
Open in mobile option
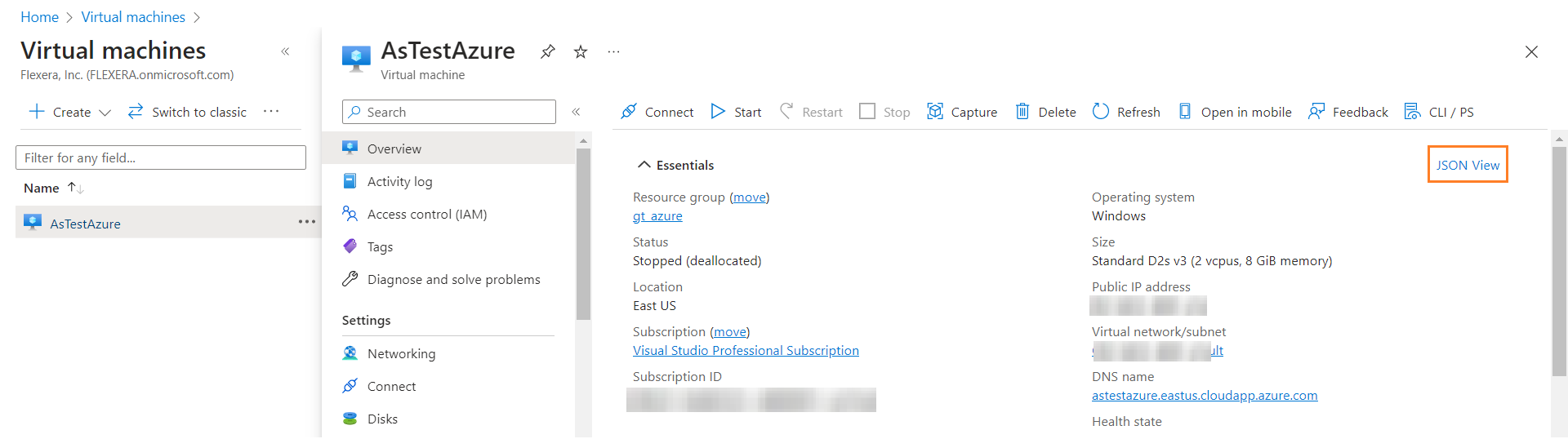pyautogui.click(x=1235, y=112)
